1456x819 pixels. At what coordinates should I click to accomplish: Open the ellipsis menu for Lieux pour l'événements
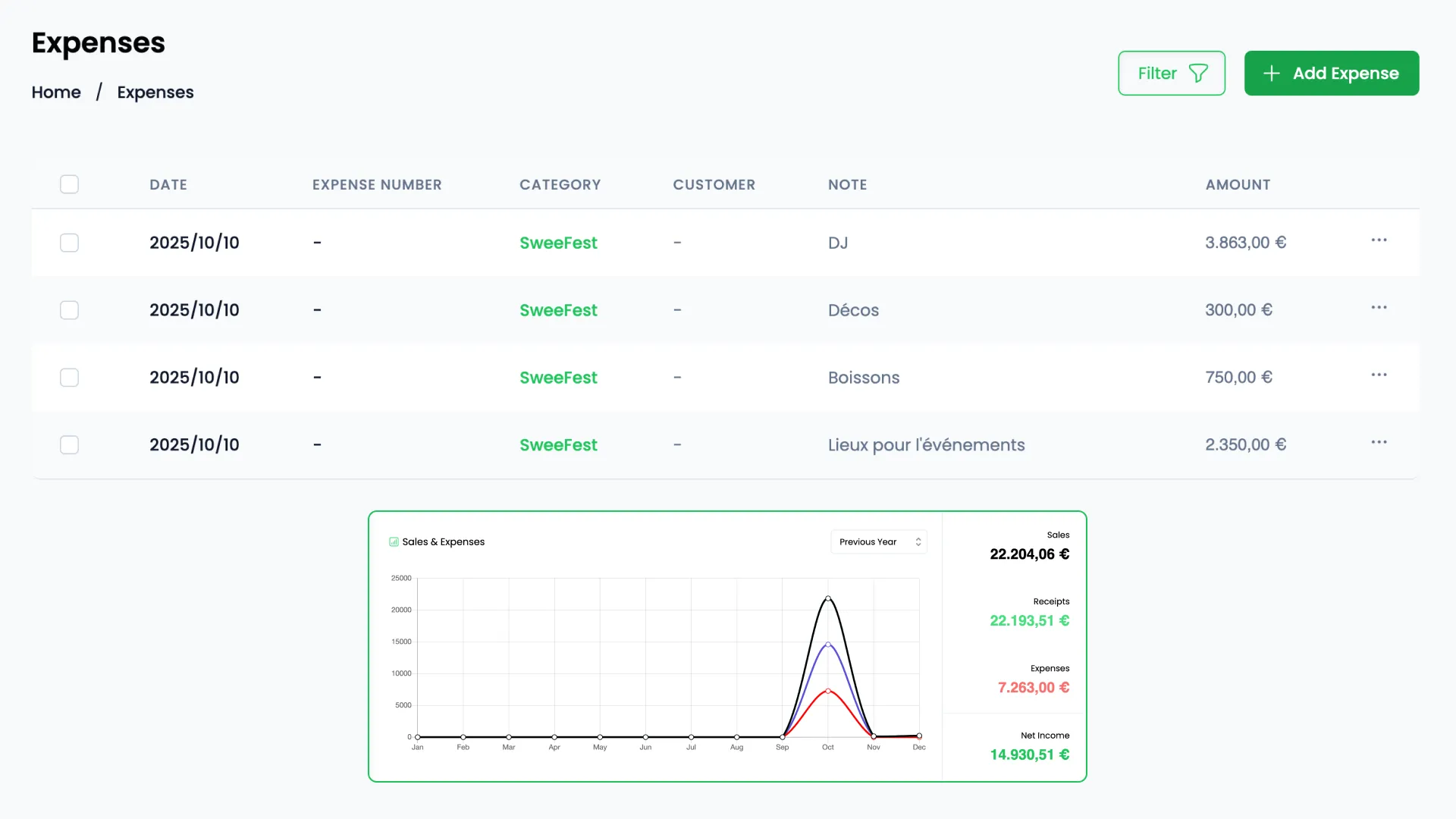pos(1379,441)
